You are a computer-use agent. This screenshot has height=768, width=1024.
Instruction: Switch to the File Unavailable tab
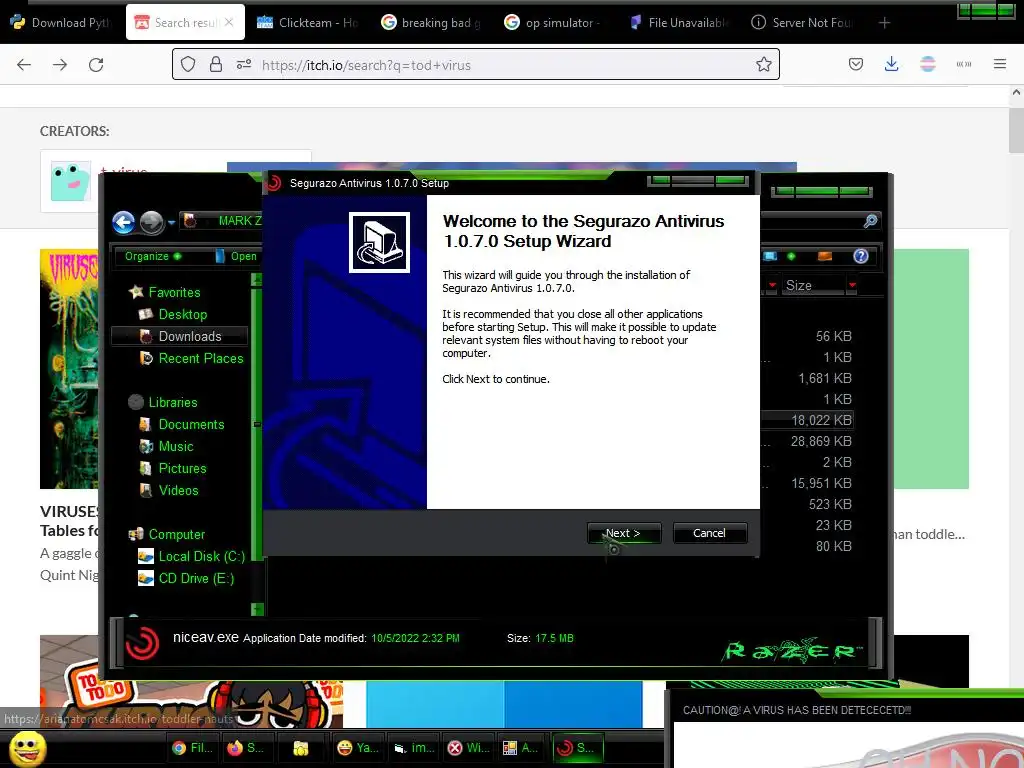tap(678, 22)
